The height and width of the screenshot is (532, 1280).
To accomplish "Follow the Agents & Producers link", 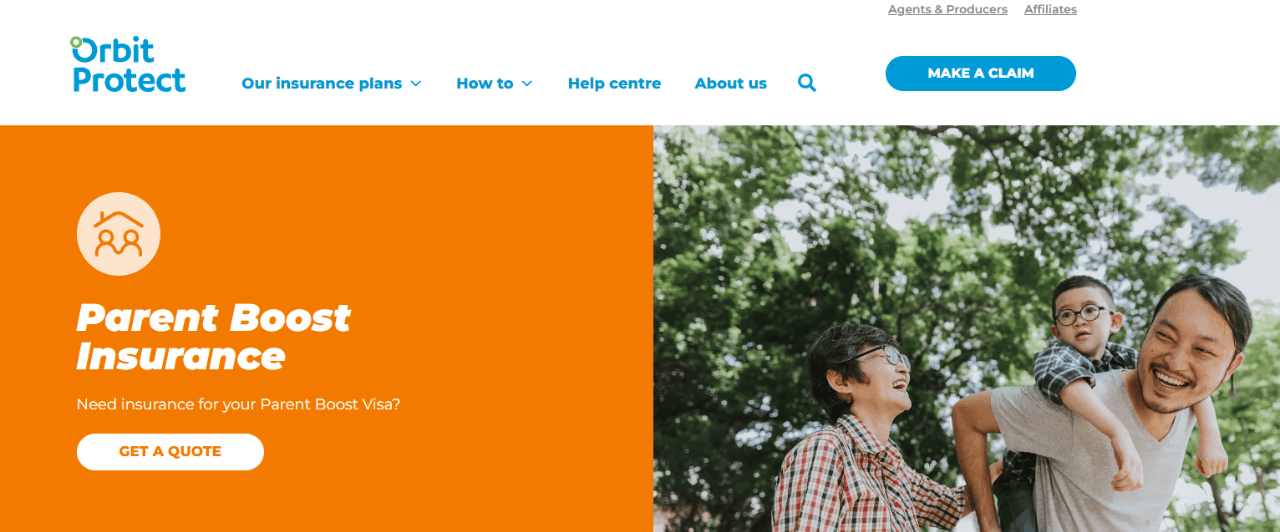I will click(948, 9).
